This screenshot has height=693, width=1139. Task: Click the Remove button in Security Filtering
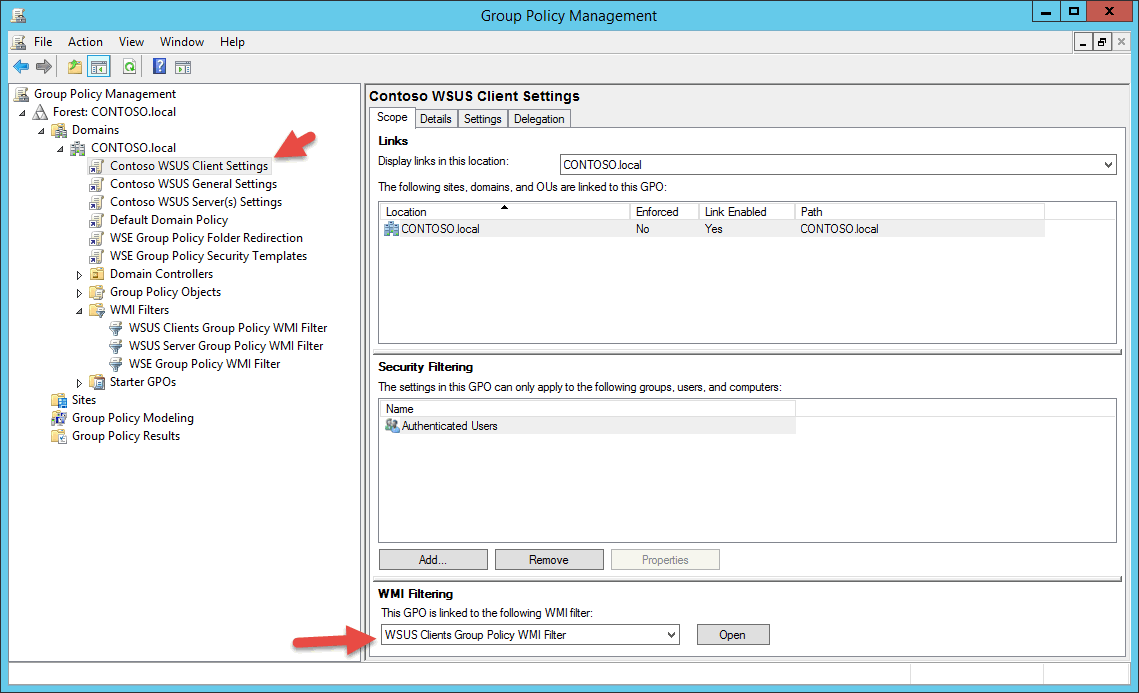pyautogui.click(x=549, y=560)
